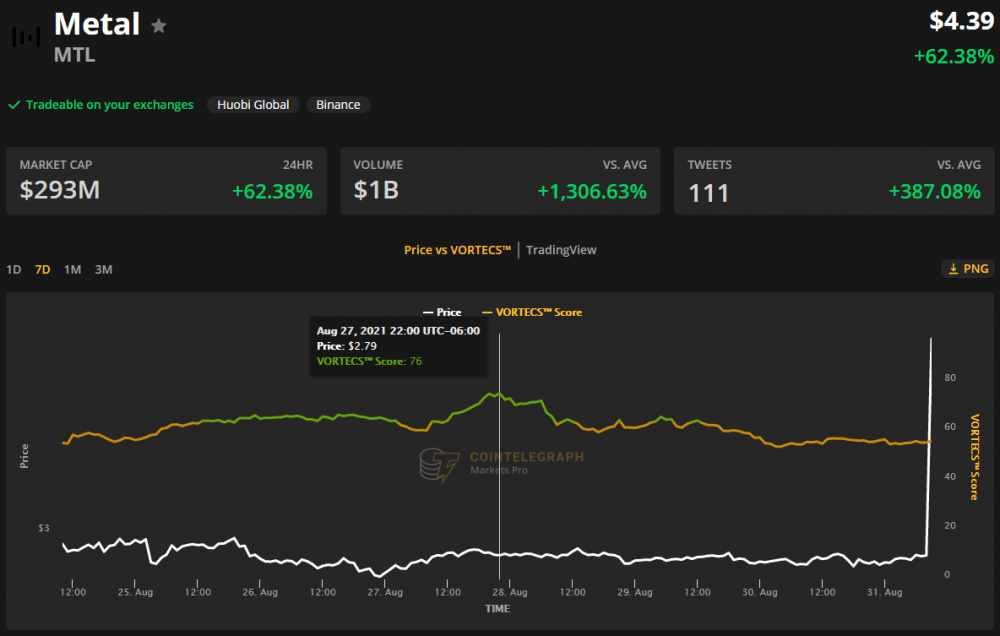The height and width of the screenshot is (636, 1000).
Task: Toggle the VORTECS Score legend entry
Action: pos(532,312)
